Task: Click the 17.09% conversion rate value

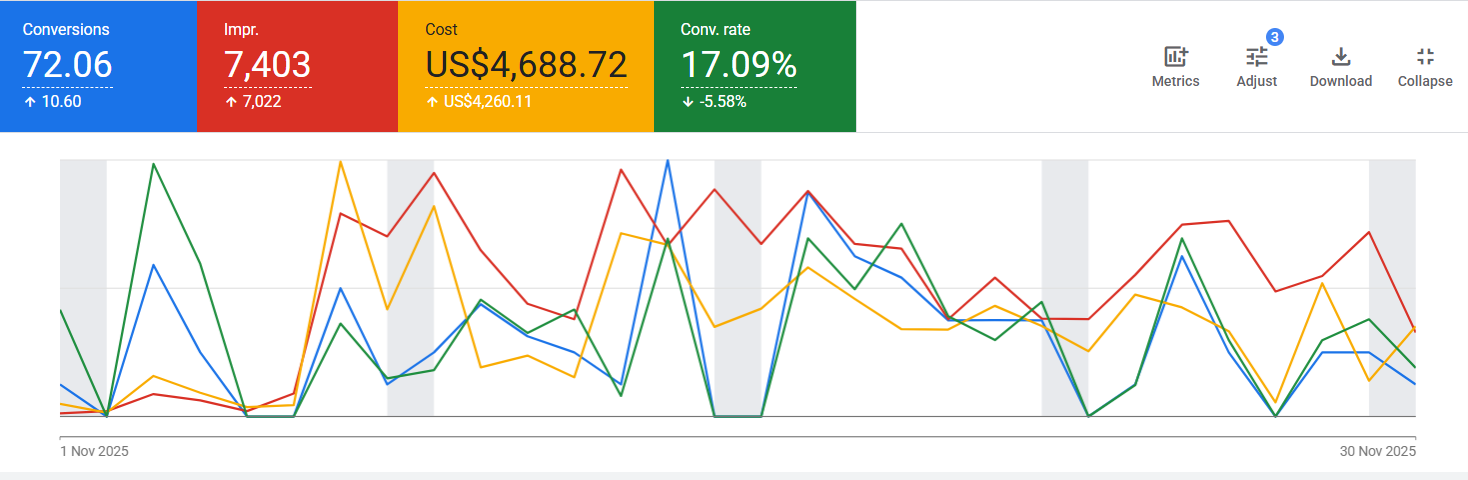Action: pyautogui.click(x=739, y=65)
